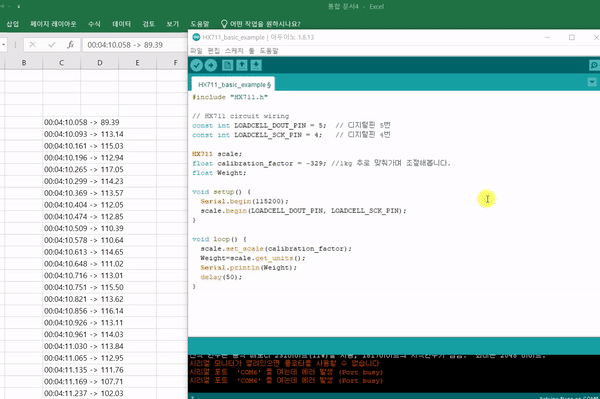Screen dimensions: 600x399
Task: Open the Arduino 편집 menu
Action: pos(214,50)
